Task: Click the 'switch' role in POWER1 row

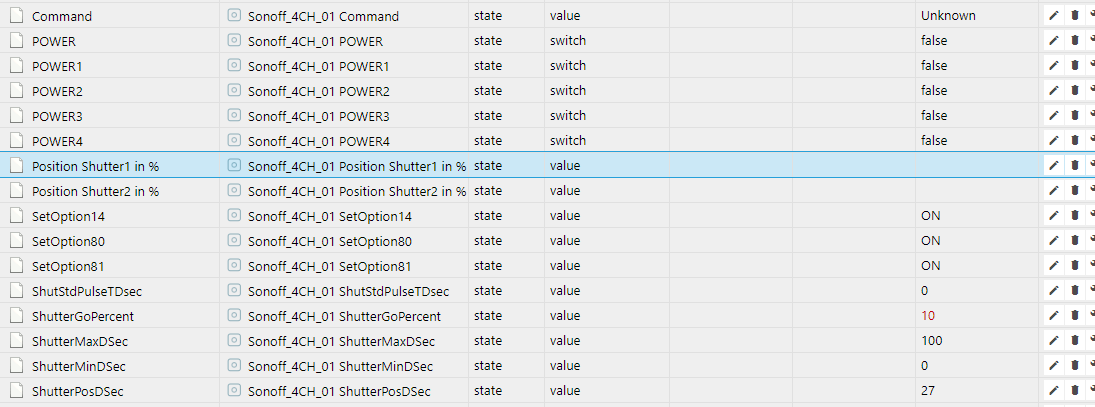Action: pos(568,66)
